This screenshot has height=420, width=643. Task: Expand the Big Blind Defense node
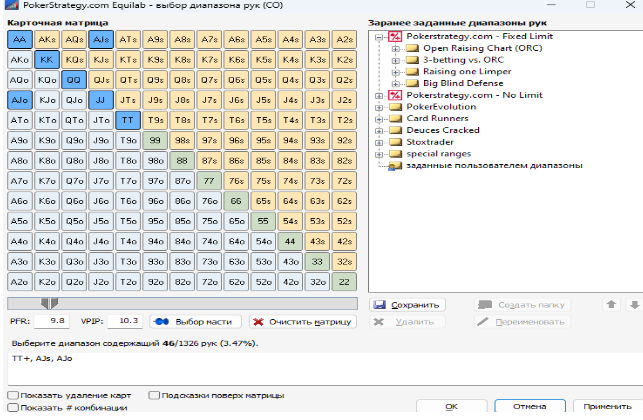pos(396,84)
